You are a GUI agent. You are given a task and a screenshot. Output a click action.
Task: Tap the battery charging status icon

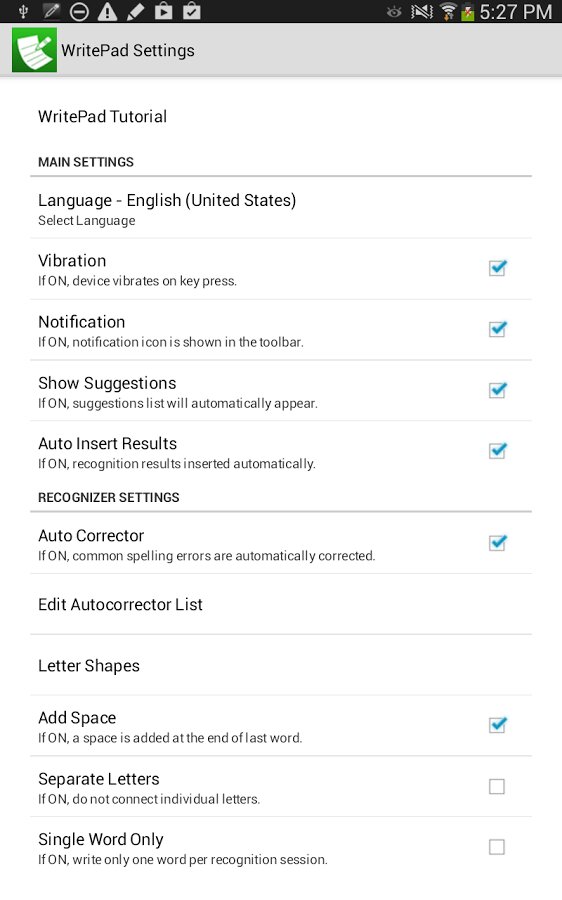tap(467, 11)
